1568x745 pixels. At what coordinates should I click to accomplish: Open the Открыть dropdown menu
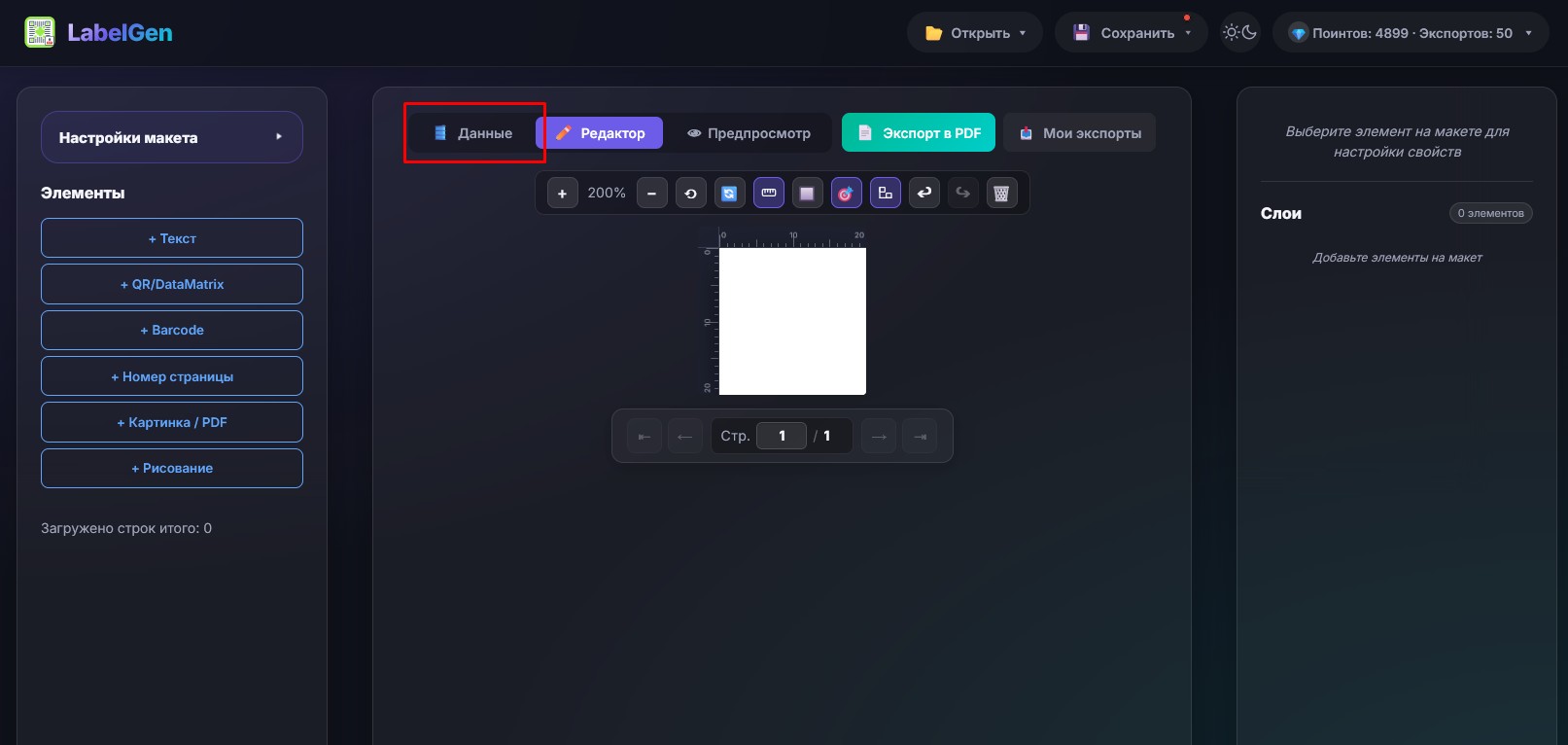[x=975, y=33]
